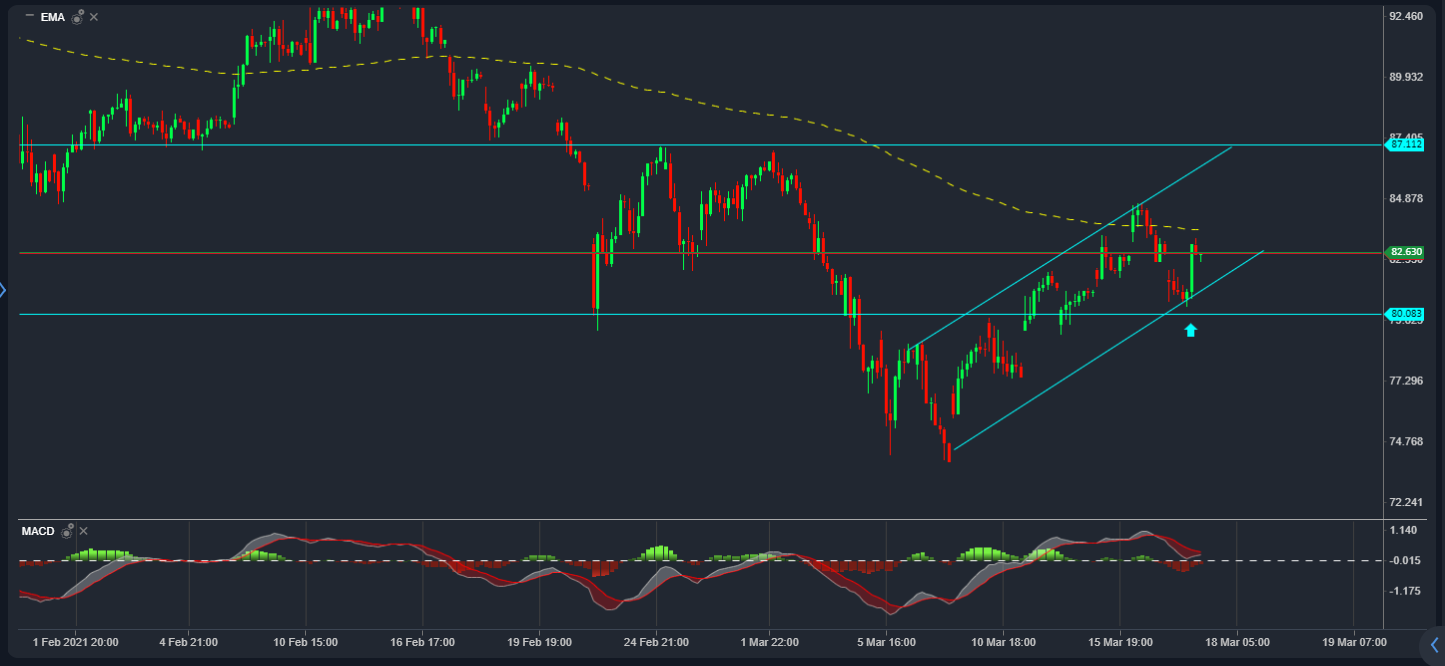This screenshot has height=666, width=1445.
Task: Click the 1 Feb 2021 20:00 time label
Action: coord(76,642)
